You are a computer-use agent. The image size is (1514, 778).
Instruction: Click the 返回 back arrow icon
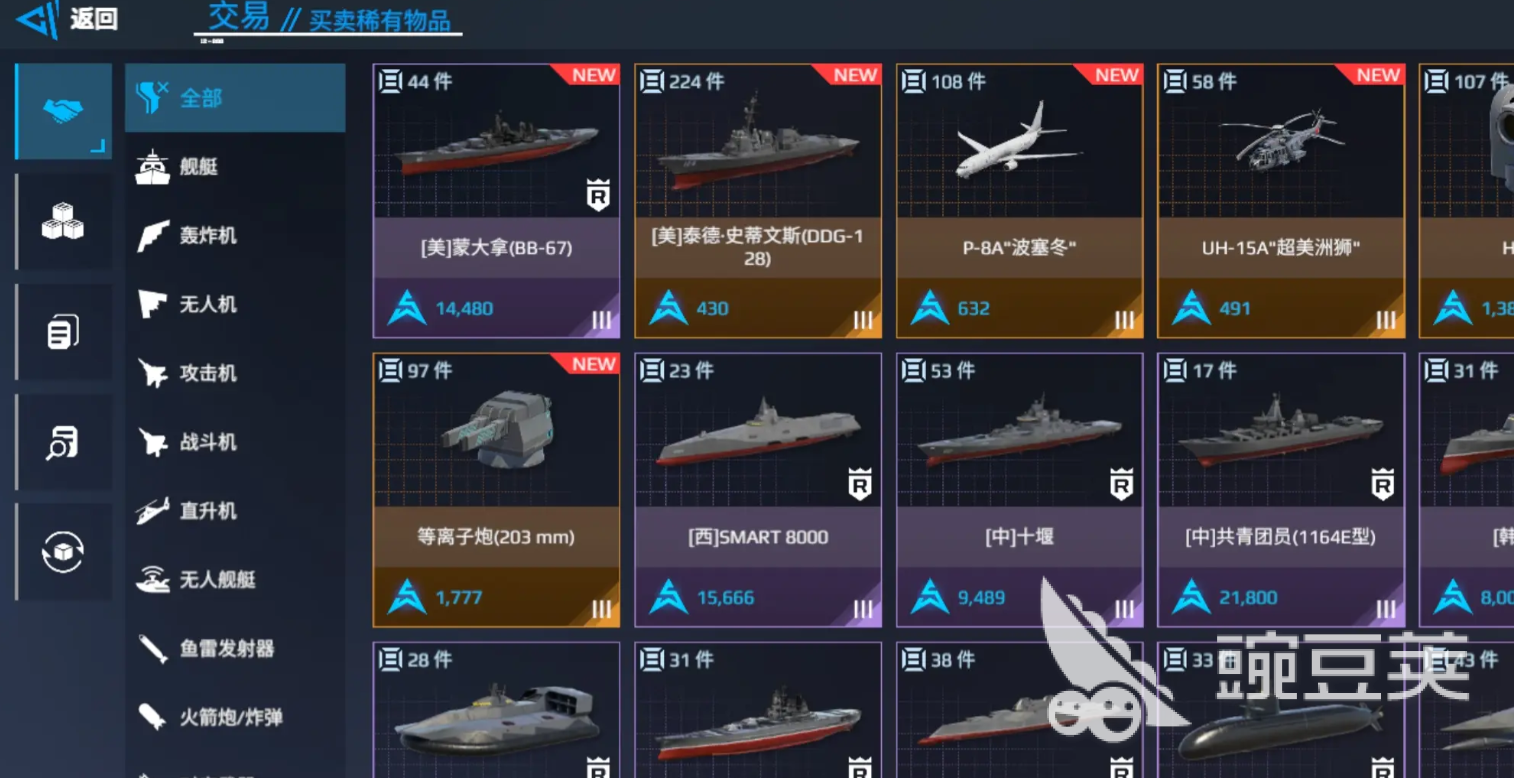click(x=37, y=20)
